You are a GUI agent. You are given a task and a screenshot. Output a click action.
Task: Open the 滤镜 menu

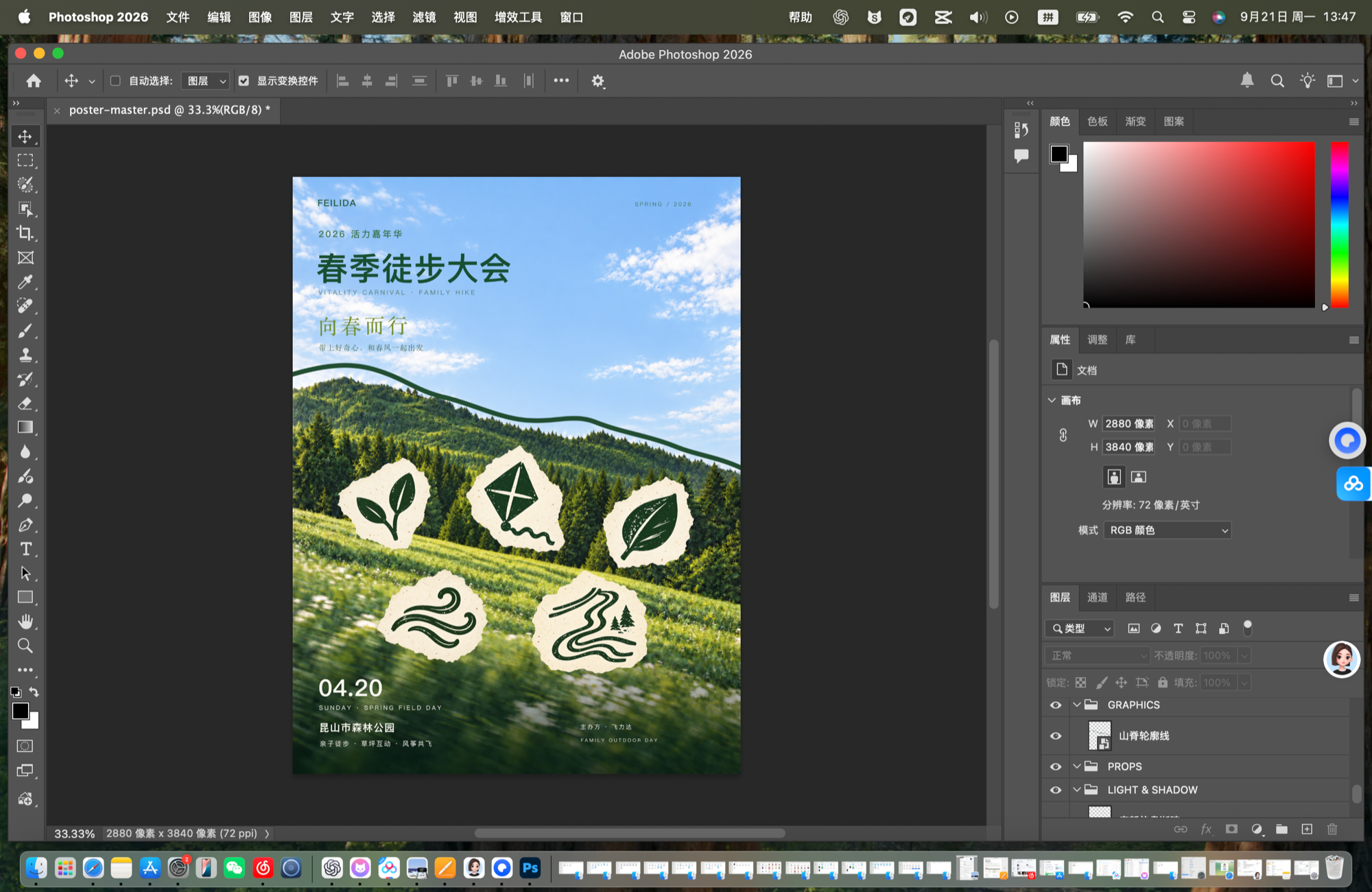coord(424,17)
